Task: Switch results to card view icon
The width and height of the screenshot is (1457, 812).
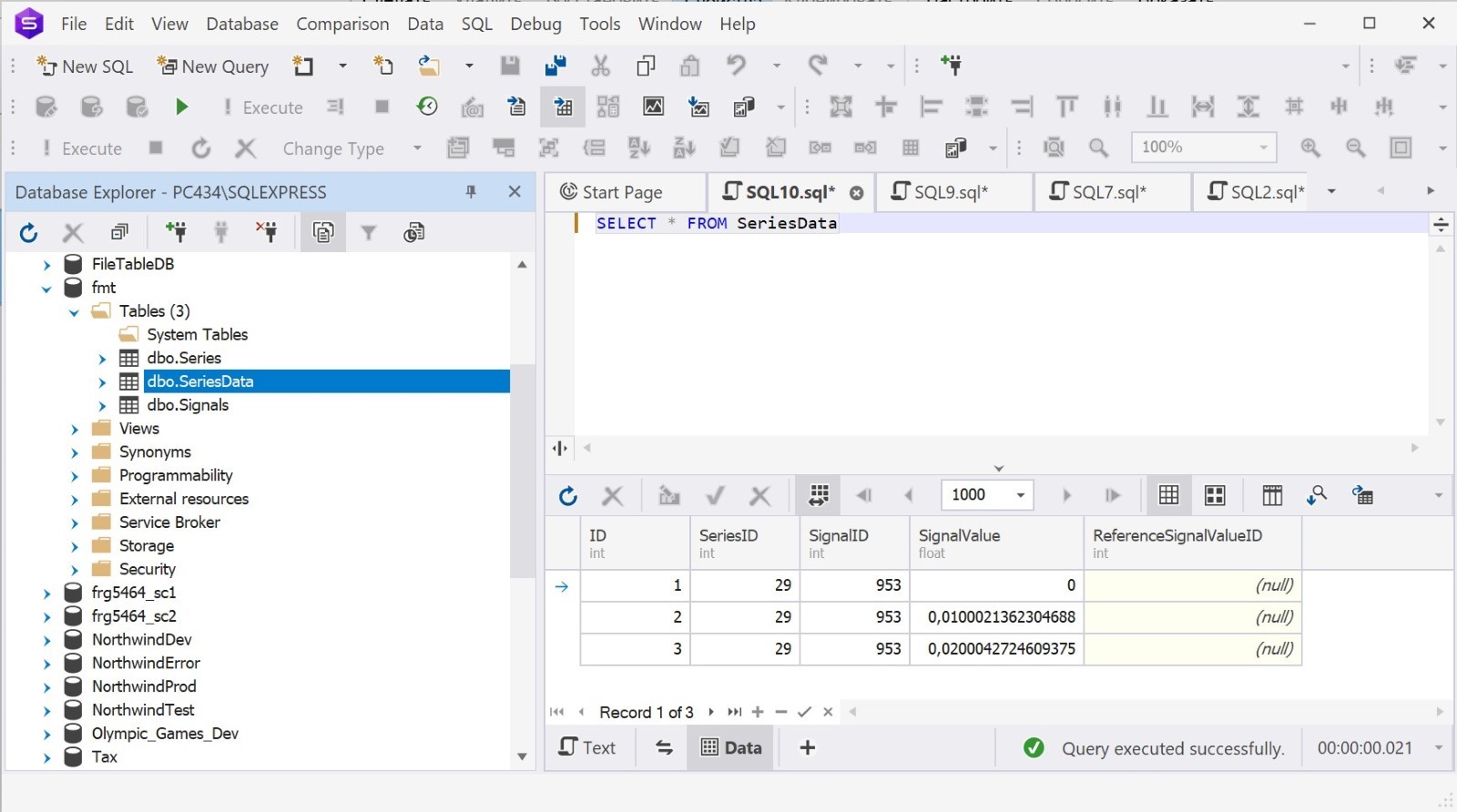Action: coord(1215,495)
